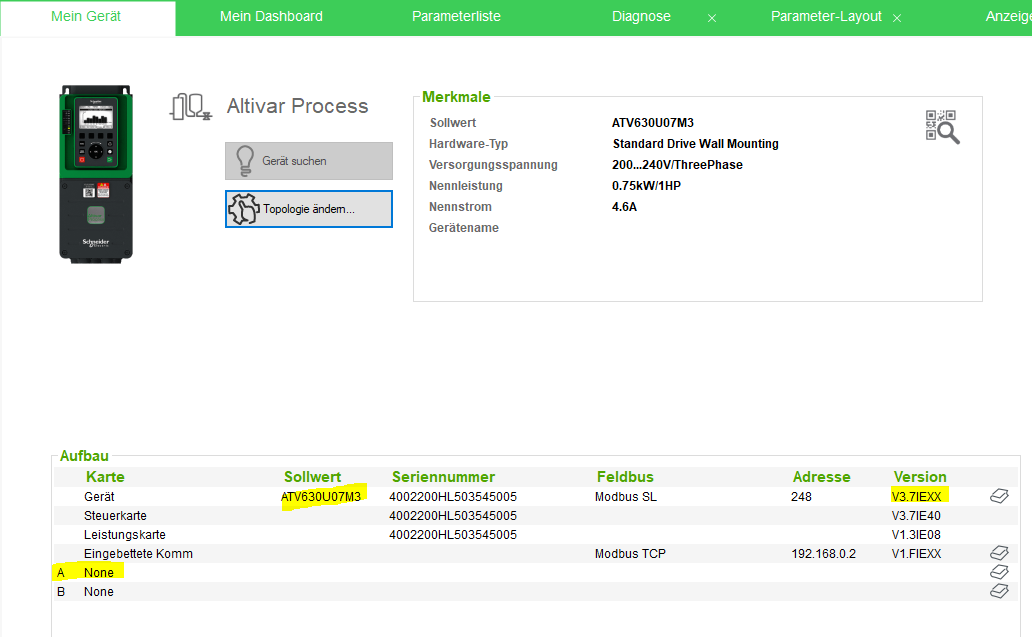
Task: Open the Parameter-Layout tab
Action: click(x=826, y=16)
